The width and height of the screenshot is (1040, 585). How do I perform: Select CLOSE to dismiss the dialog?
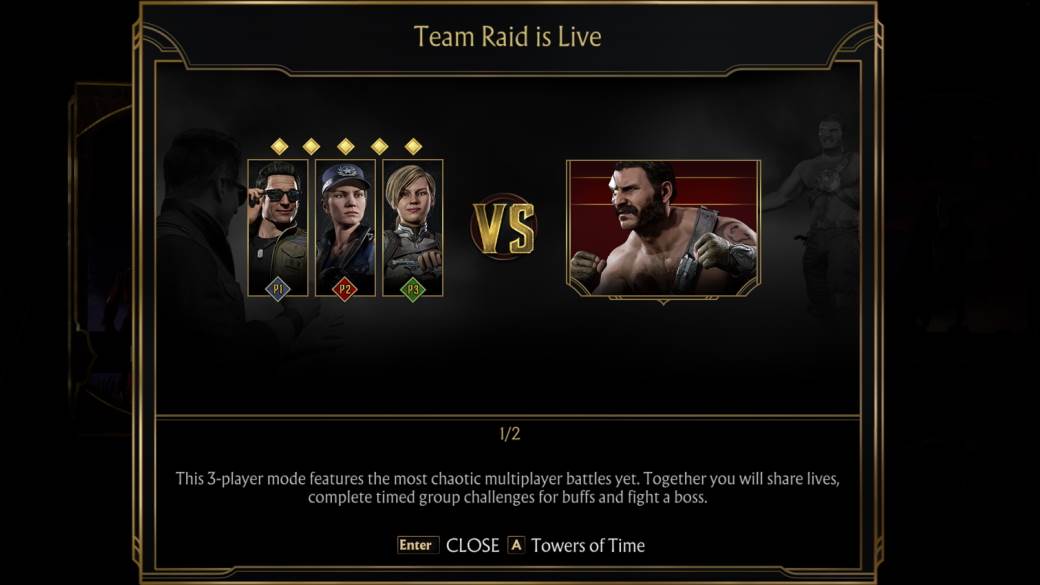[x=472, y=545]
